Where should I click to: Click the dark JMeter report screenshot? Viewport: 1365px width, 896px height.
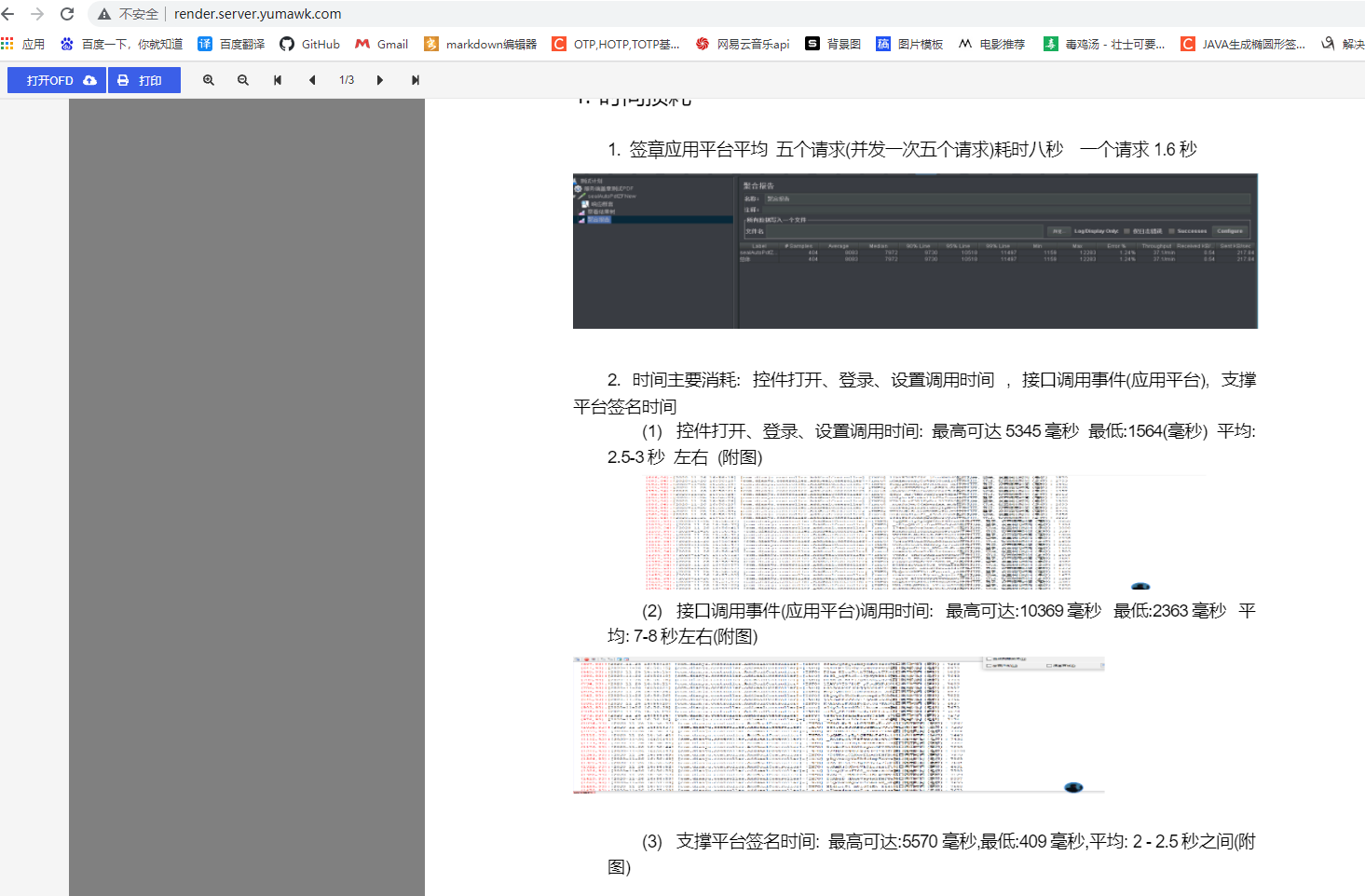coord(915,251)
